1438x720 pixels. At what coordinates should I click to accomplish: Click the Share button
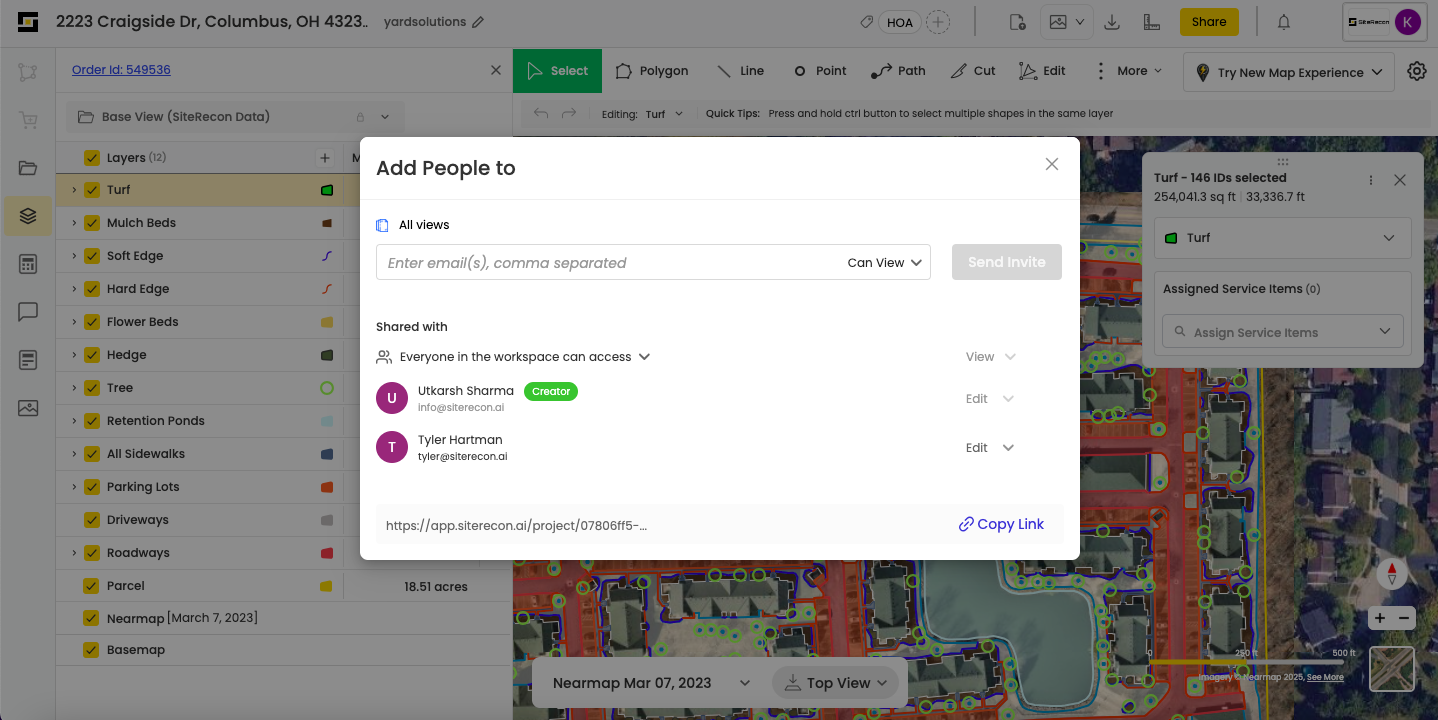click(x=1209, y=22)
